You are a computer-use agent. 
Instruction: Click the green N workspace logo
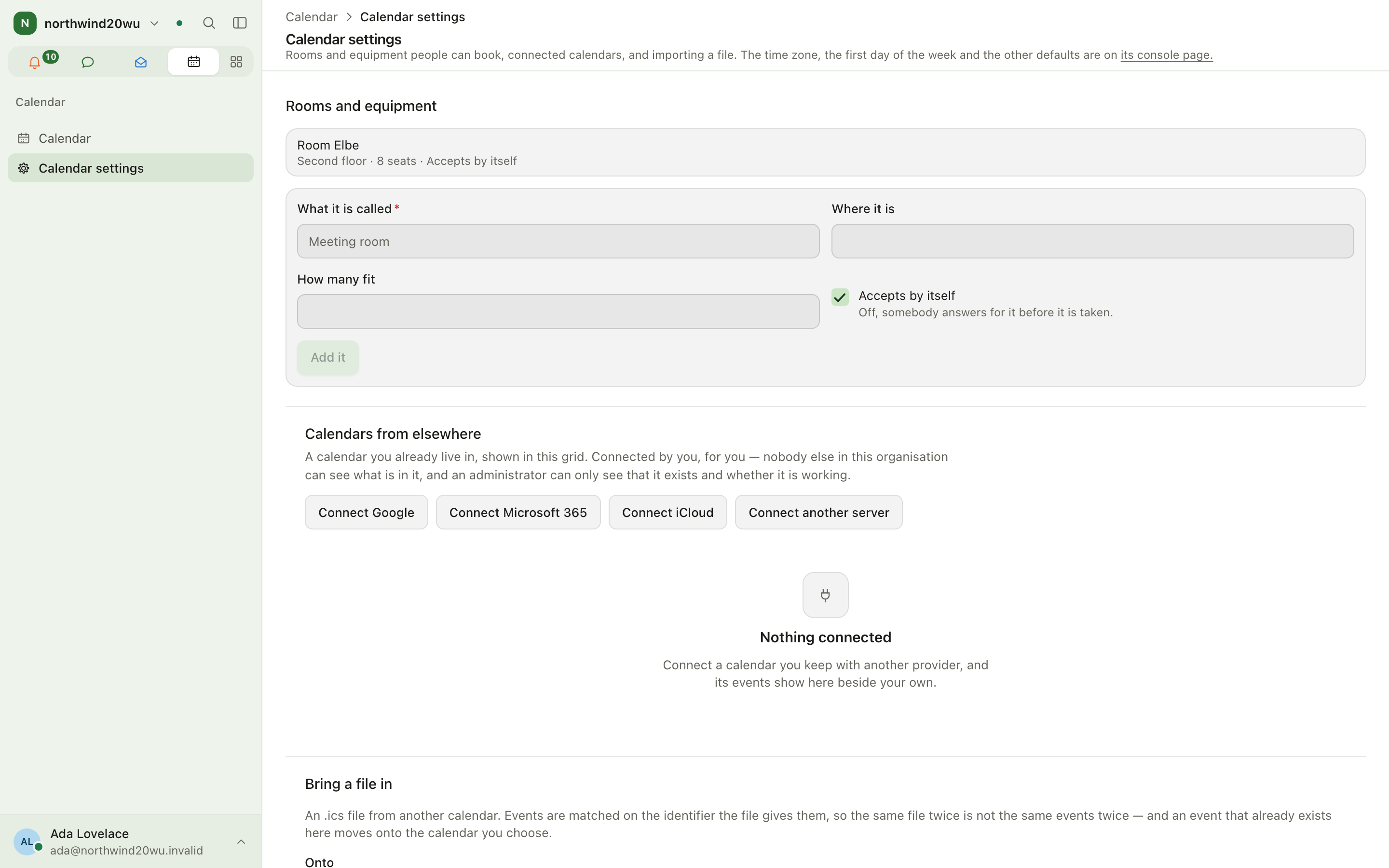[x=25, y=23]
